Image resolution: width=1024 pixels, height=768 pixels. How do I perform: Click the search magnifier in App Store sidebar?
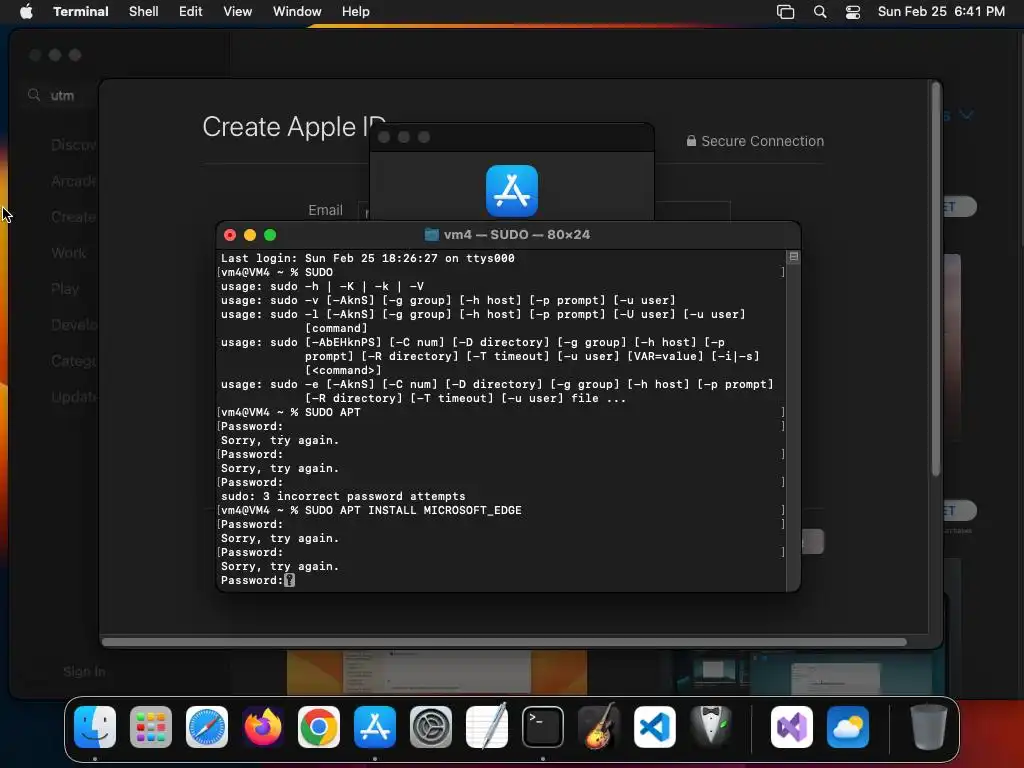(x=34, y=95)
